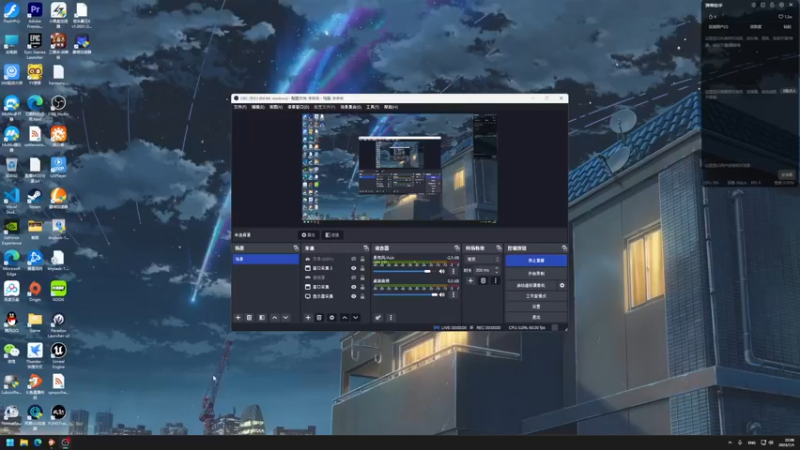Image resolution: width=800 pixels, height=450 pixels.
Task: Open the 停靠窗口(D) menu
Action: pyautogui.click(x=298, y=107)
